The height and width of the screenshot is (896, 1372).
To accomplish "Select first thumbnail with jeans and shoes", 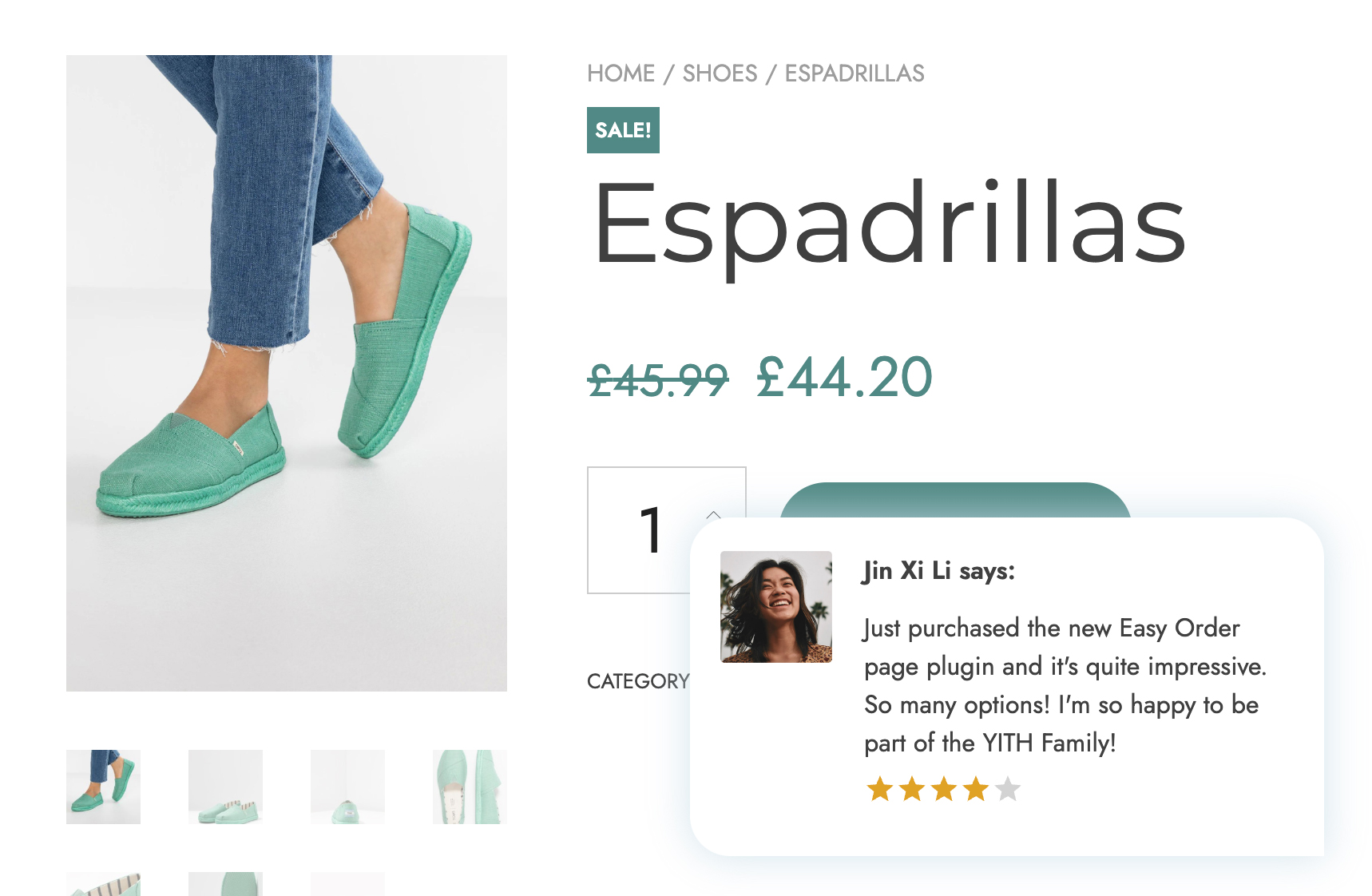I will (x=103, y=787).
